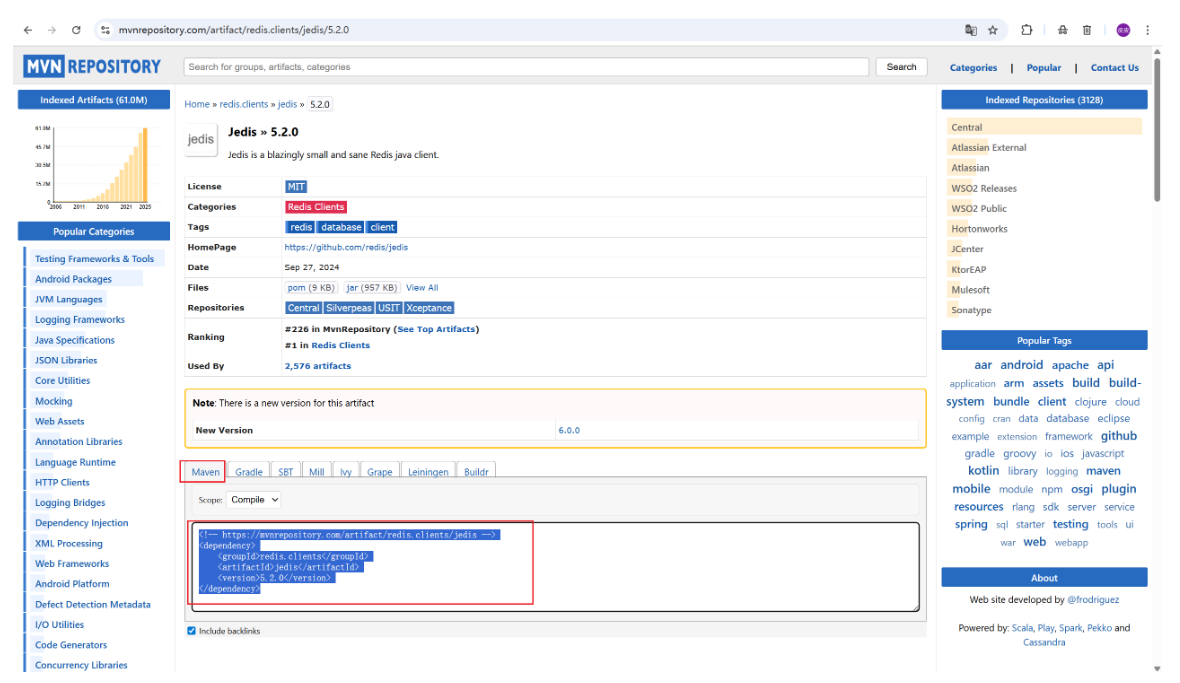Screen dimensions: 1180x683
Task: Open 2,576 artifacts used-by link
Action: click(318, 366)
